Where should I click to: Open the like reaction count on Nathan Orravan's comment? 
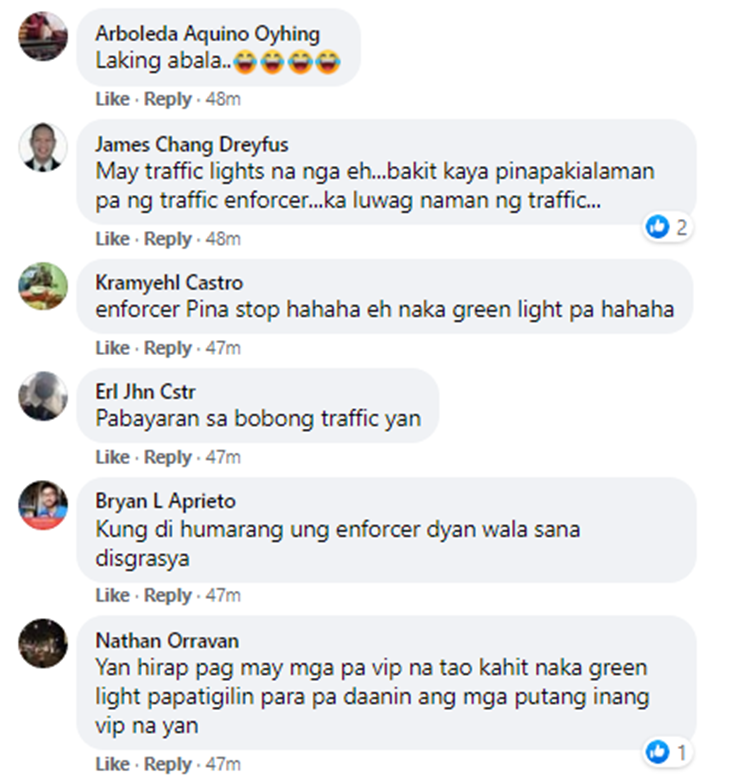[x=667, y=752]
